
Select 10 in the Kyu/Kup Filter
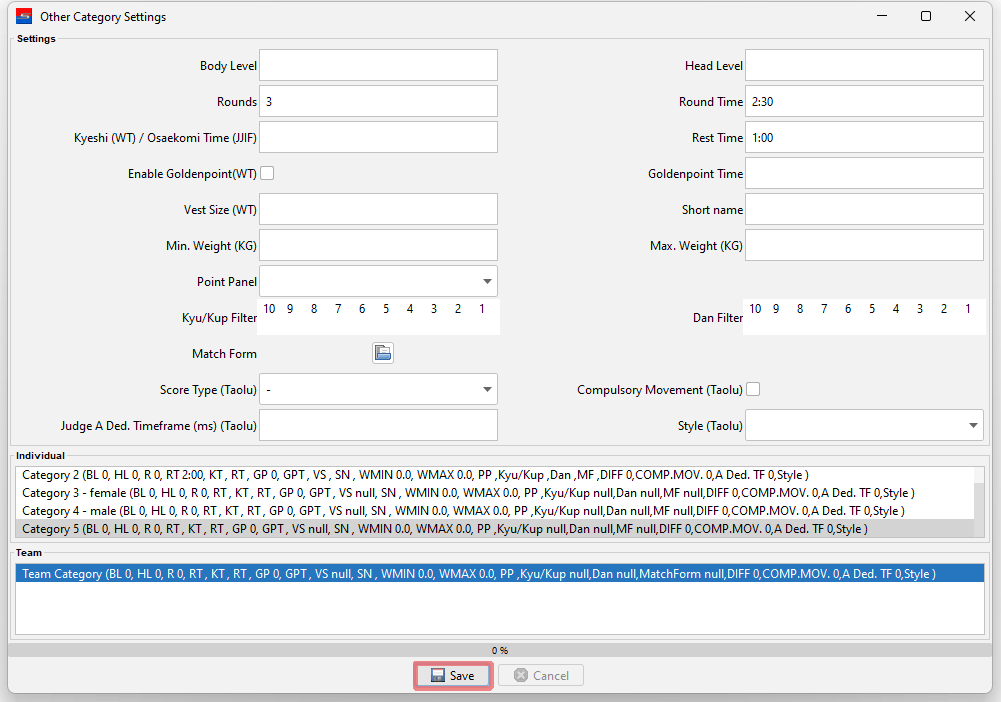tap(270, 309)
